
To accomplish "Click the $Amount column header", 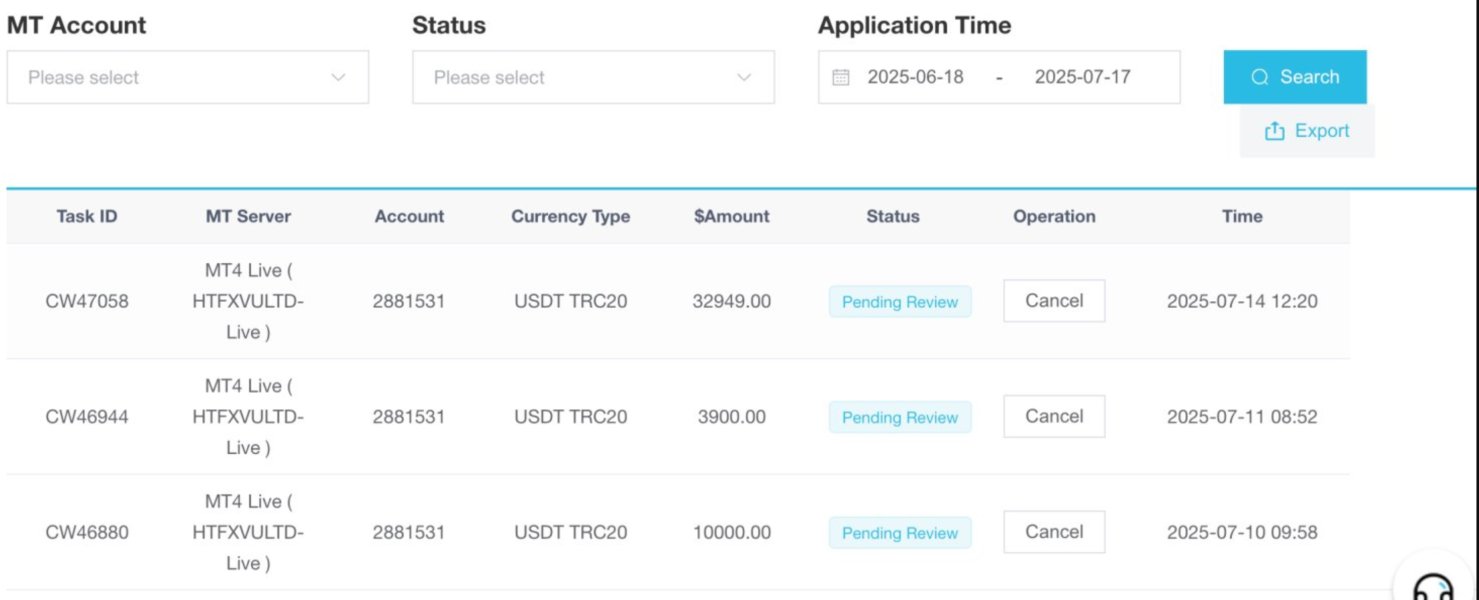I will click(732, 216).
